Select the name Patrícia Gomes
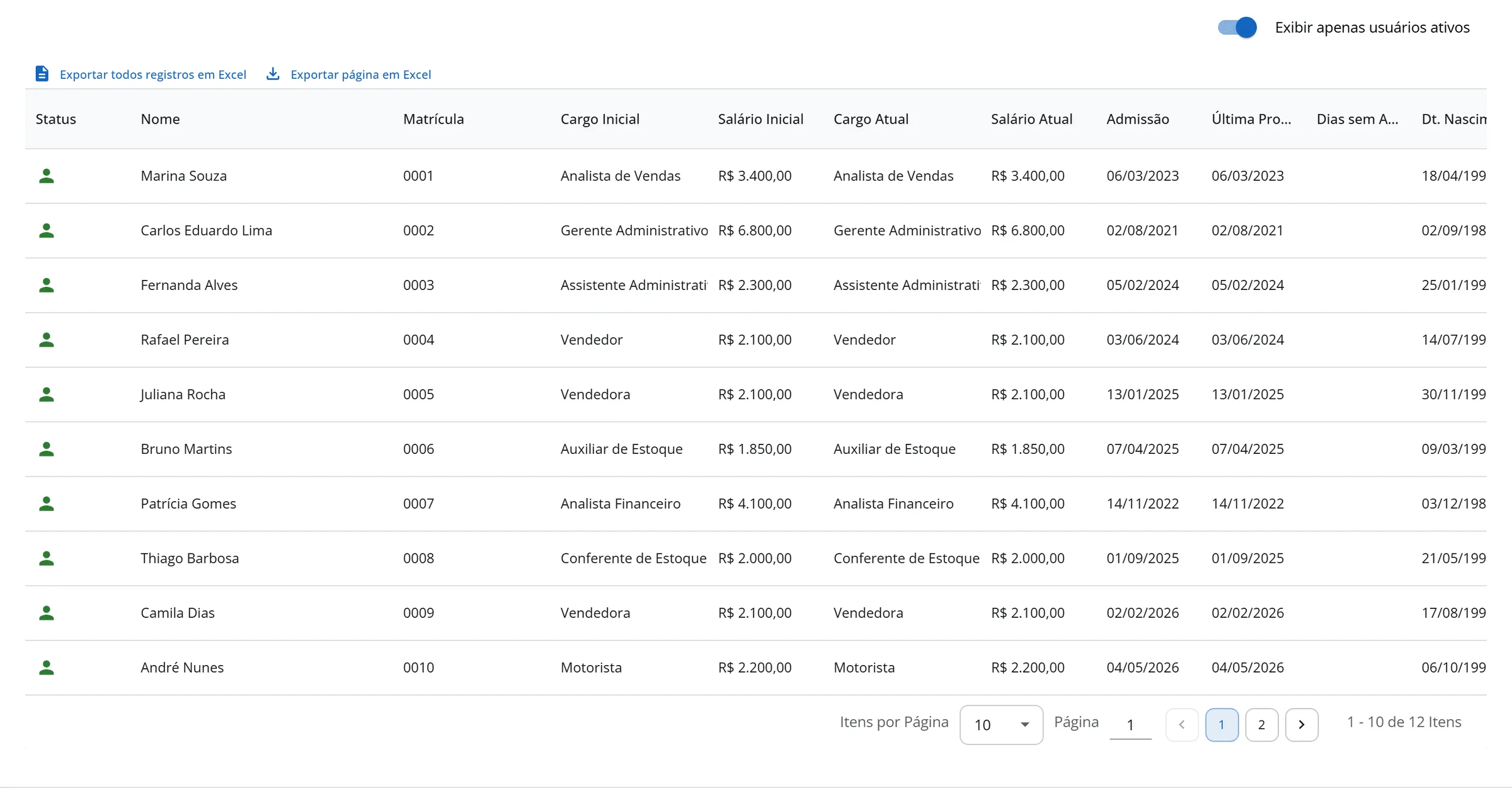The width and height of the screenshot is (1512, 788). point(188,504)
